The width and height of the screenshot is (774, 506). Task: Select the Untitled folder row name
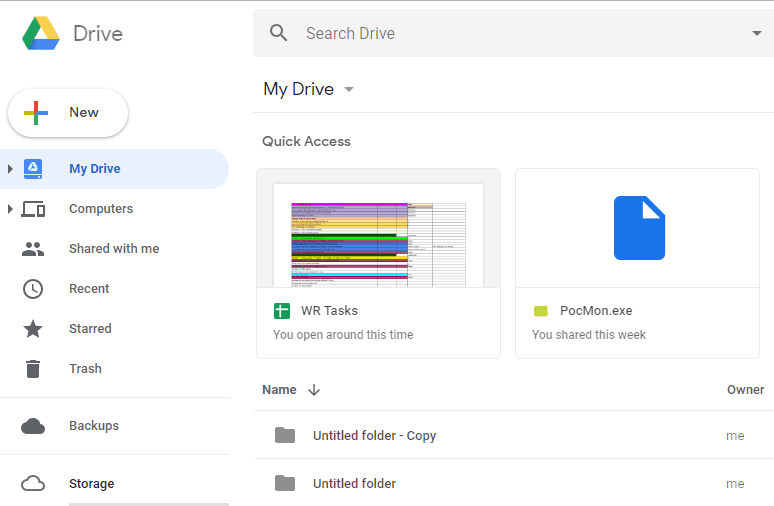pyautogui.click(x=354, y=484)
